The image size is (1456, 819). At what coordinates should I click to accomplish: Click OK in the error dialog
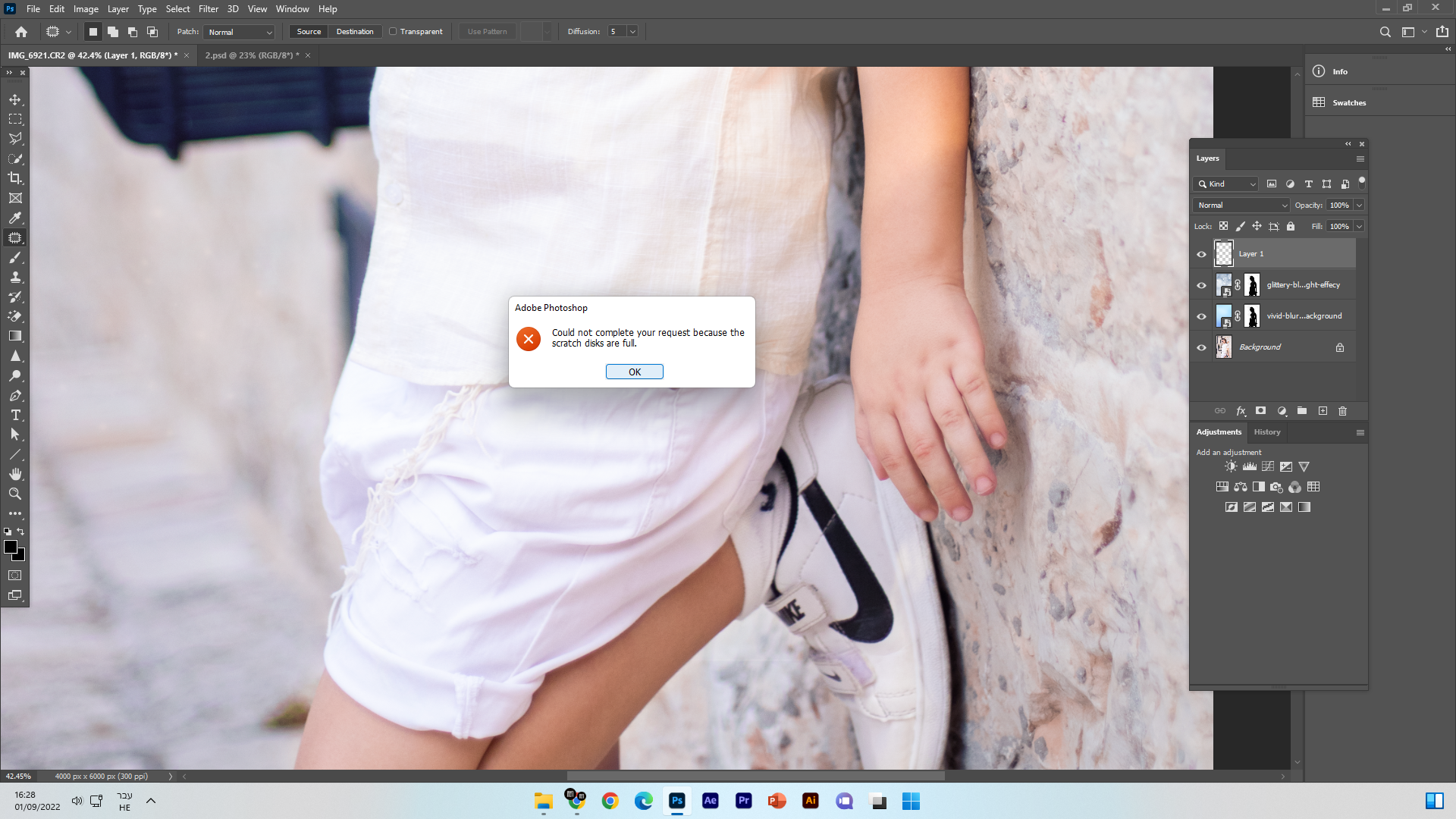point(634,372)
